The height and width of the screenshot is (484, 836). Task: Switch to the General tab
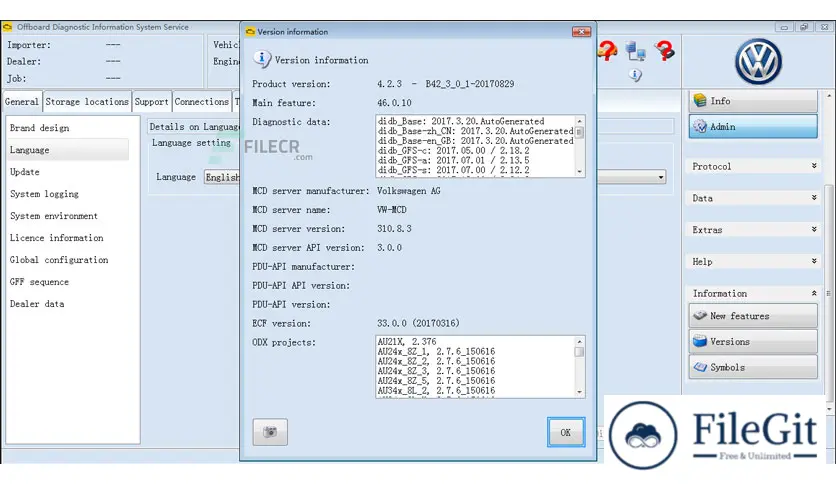(22, 101)
